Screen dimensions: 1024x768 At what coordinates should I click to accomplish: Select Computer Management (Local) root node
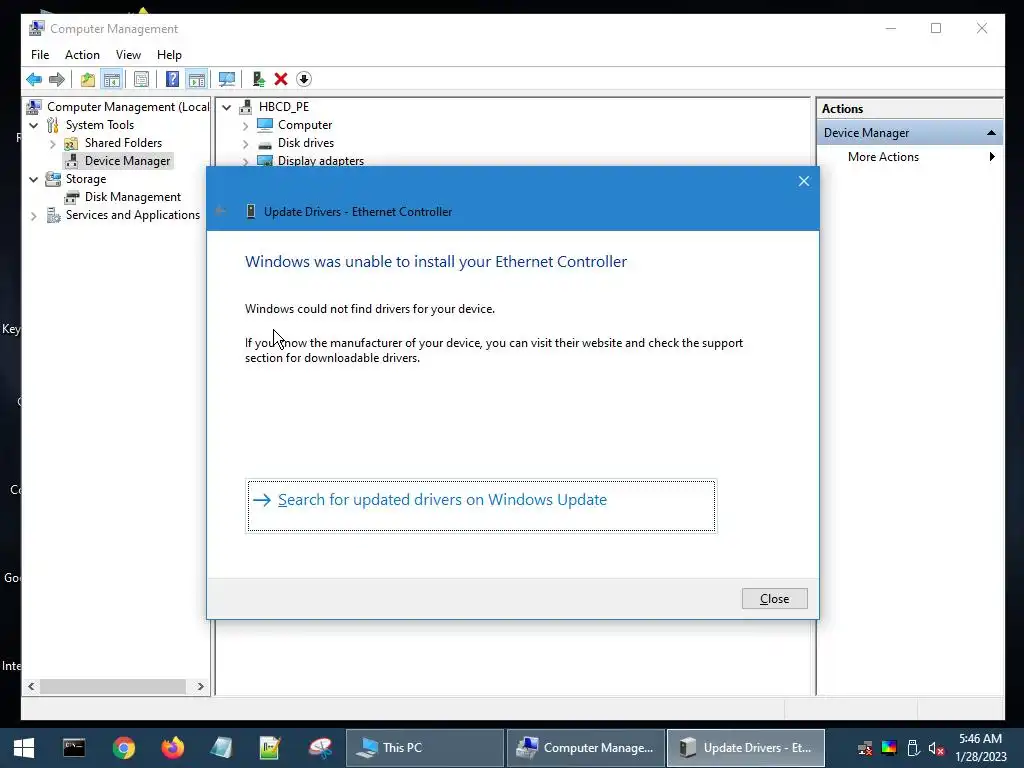[x=128, y=107]
